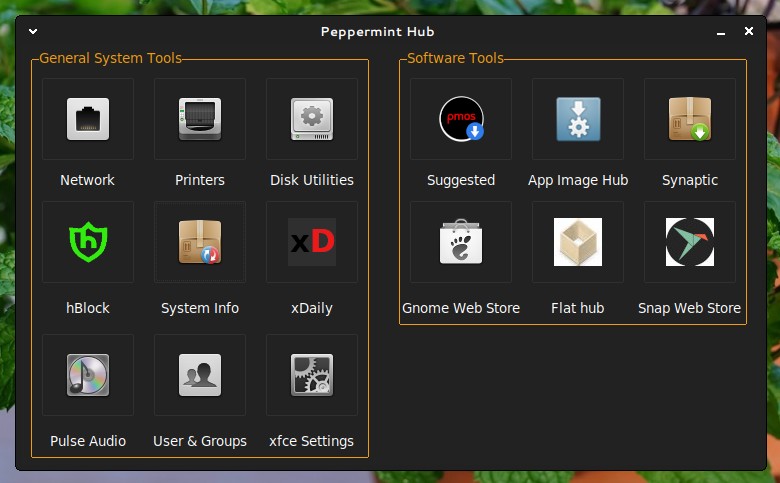Launch Flat hub box icon
Screen dimensions: 780x483
(578, 242)
